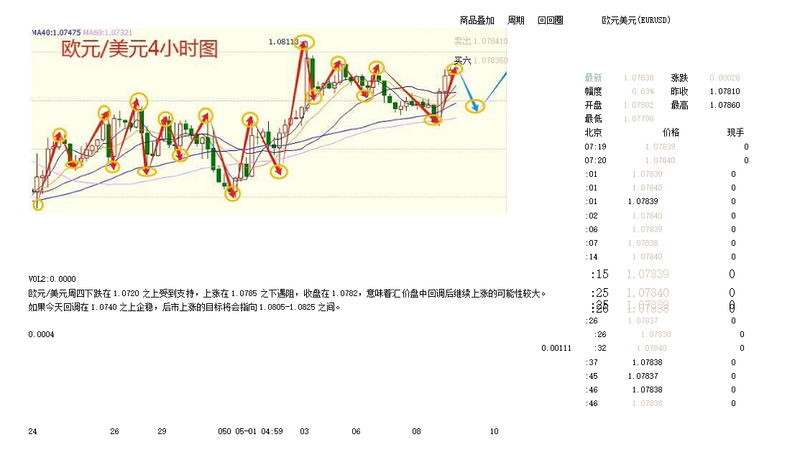Viewport: 800px width, 470px height.
Task: Click the 昨收 value 1.07810
Action: [724, 91]
